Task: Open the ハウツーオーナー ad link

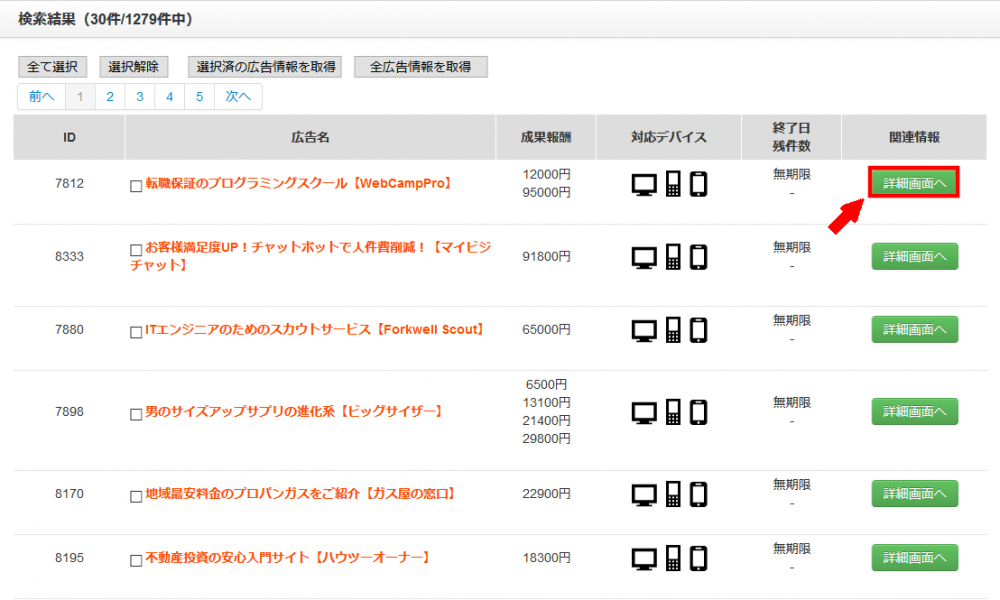Action: (288, 558)
